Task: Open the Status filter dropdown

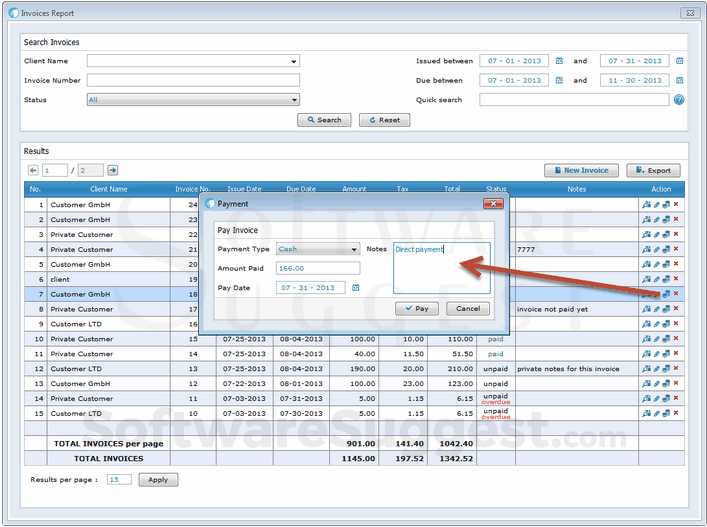Action: tap(294, 100)
